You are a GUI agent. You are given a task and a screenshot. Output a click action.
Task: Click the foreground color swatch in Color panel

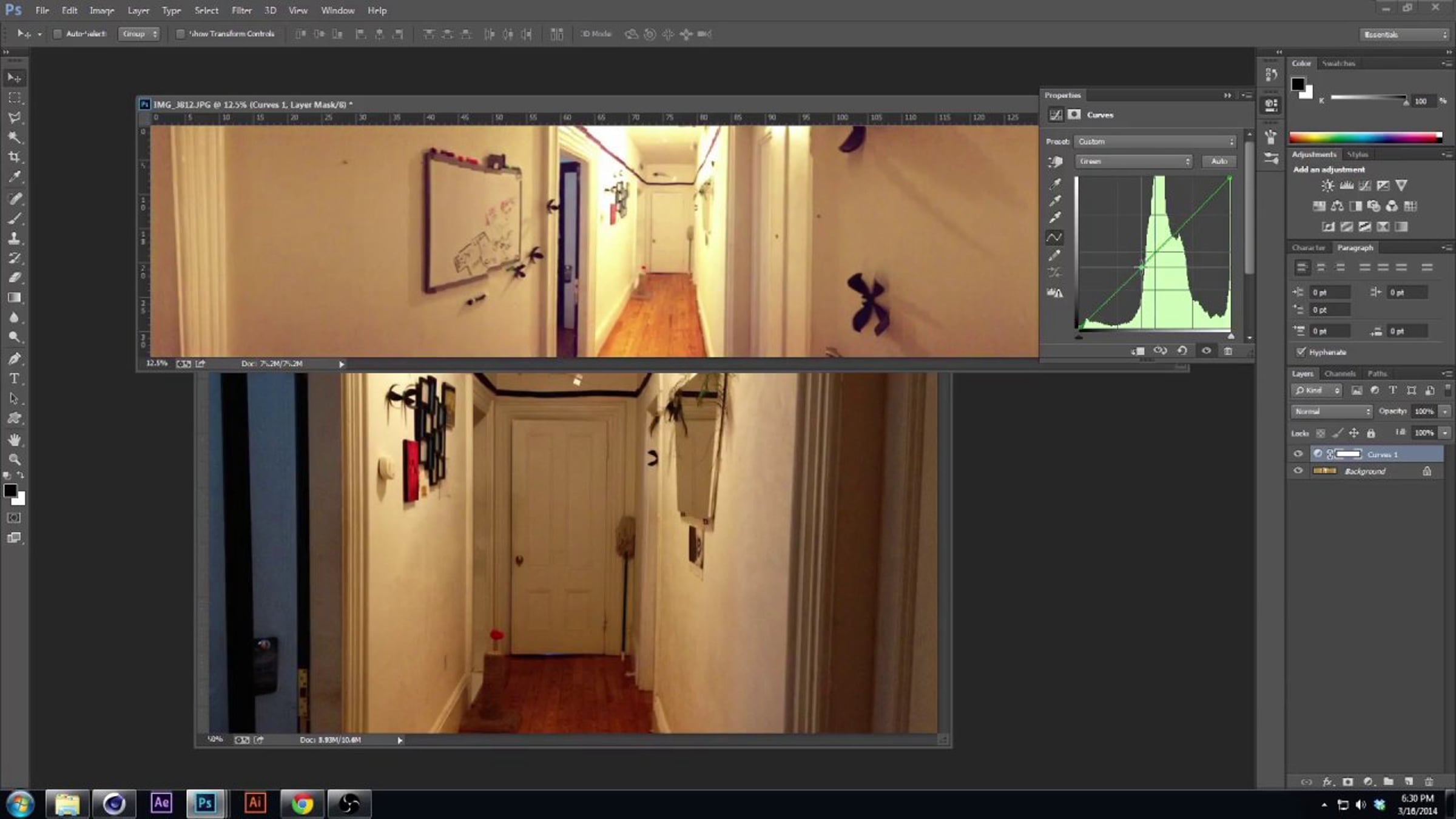pyautogui.click(x=1298, y=84)
